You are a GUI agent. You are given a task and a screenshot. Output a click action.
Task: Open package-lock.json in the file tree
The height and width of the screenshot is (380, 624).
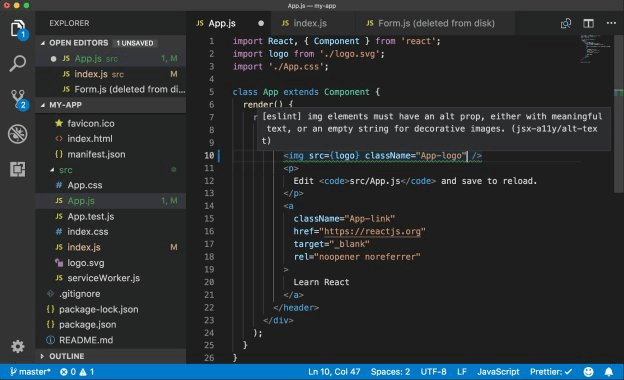pos(111,310)
